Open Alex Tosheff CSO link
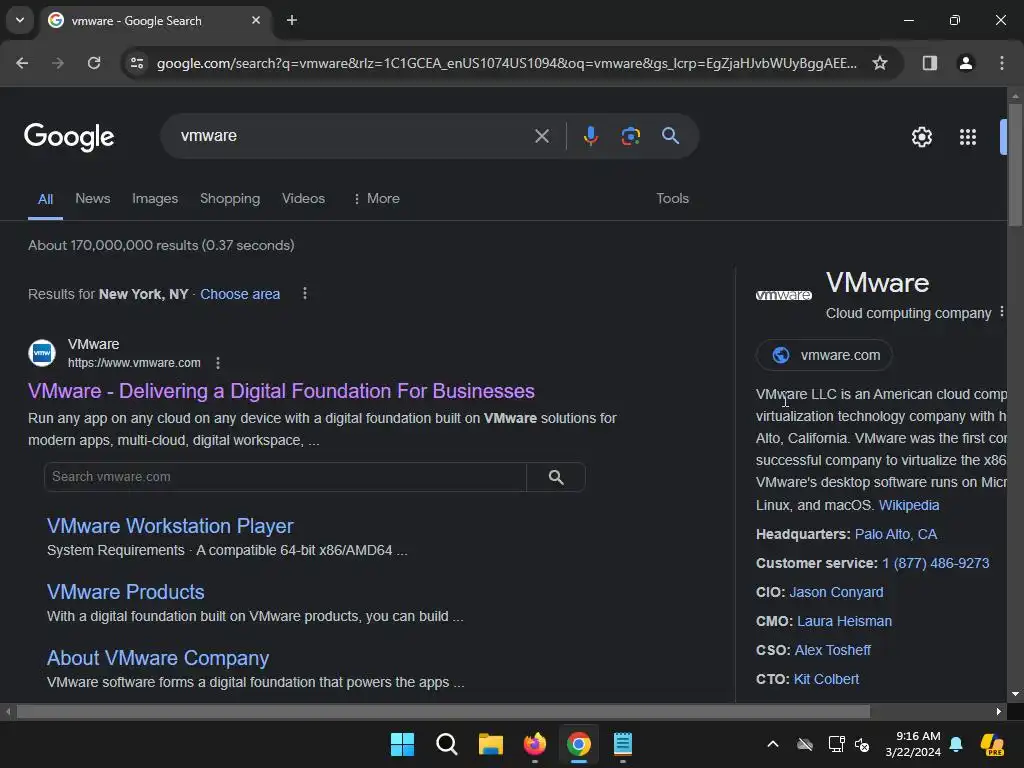The image size is (1024, 768). pyautogui.click(x=832, y=650)
